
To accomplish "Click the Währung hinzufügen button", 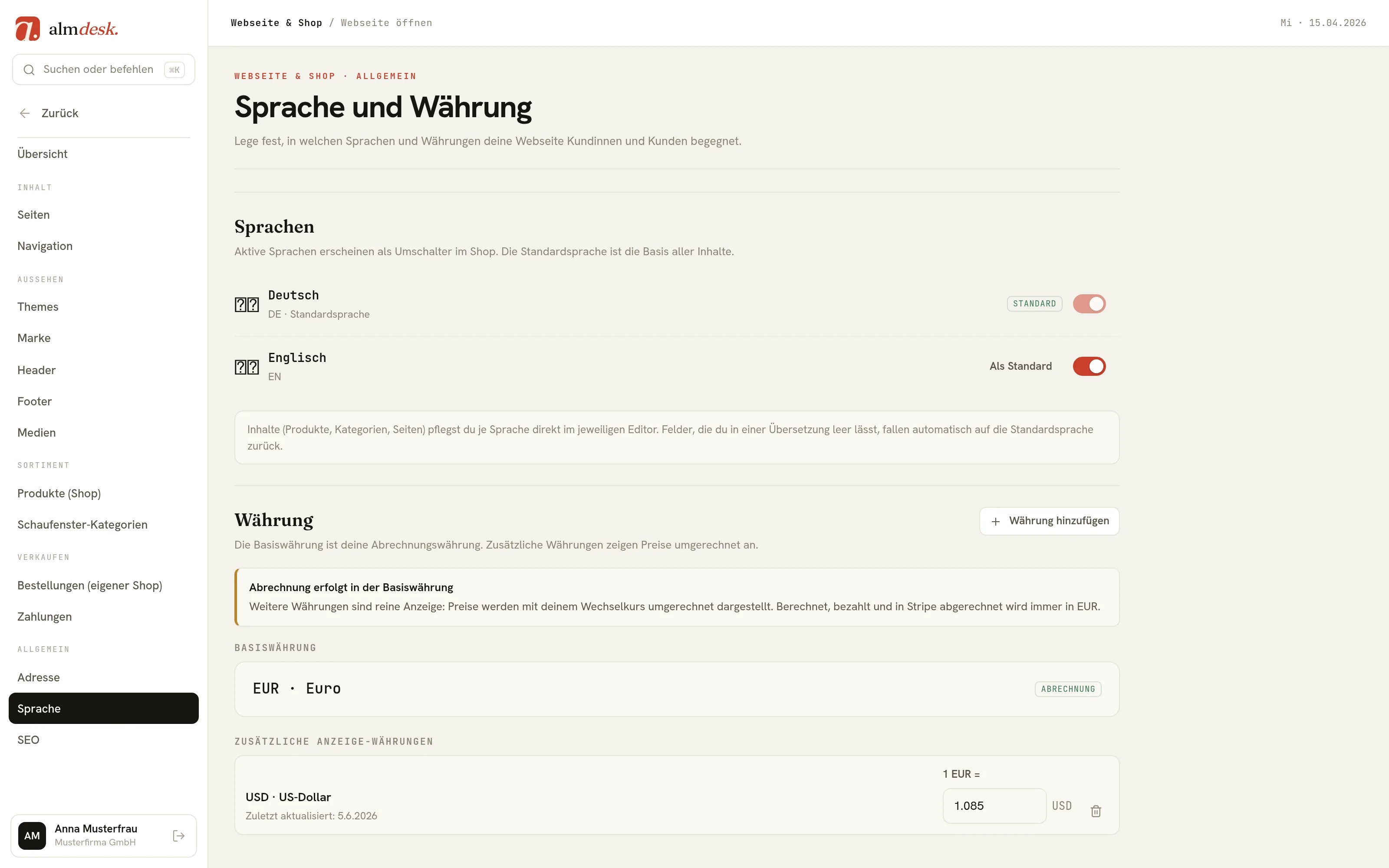I will pyautogui.click(x=1049, y=521).
